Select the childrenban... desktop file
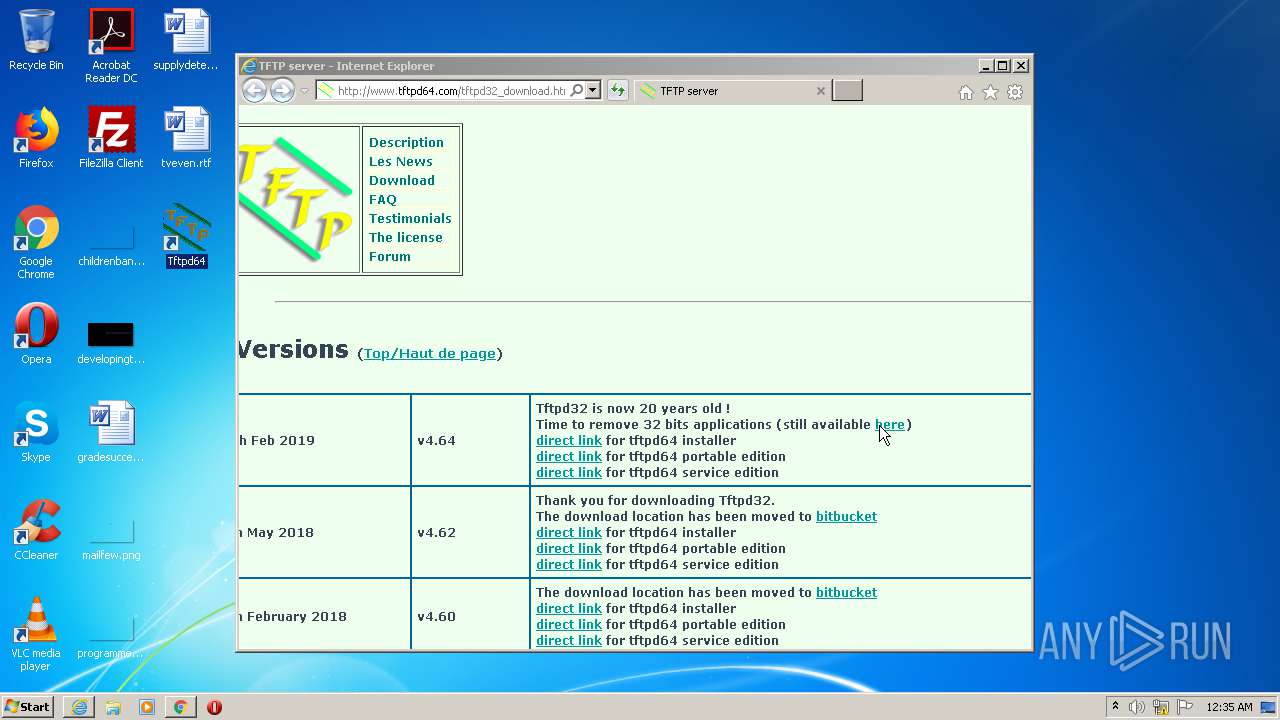 click(111, 242)
